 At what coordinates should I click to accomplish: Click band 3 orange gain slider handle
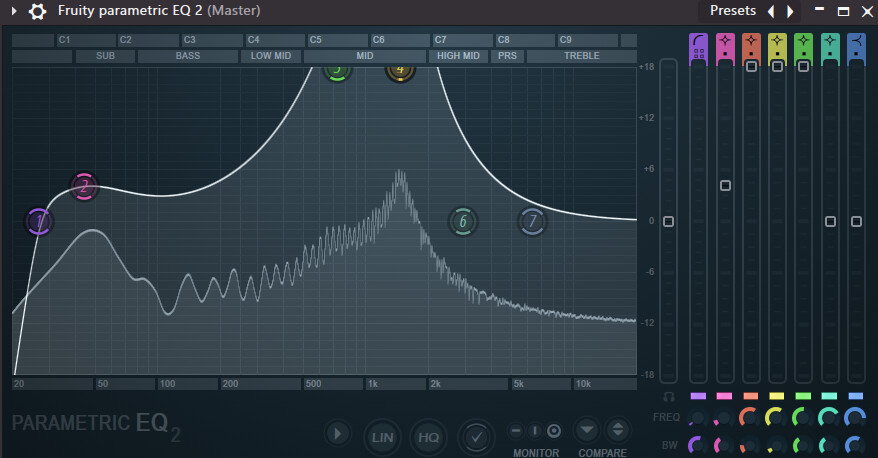(x=751, y=67)
